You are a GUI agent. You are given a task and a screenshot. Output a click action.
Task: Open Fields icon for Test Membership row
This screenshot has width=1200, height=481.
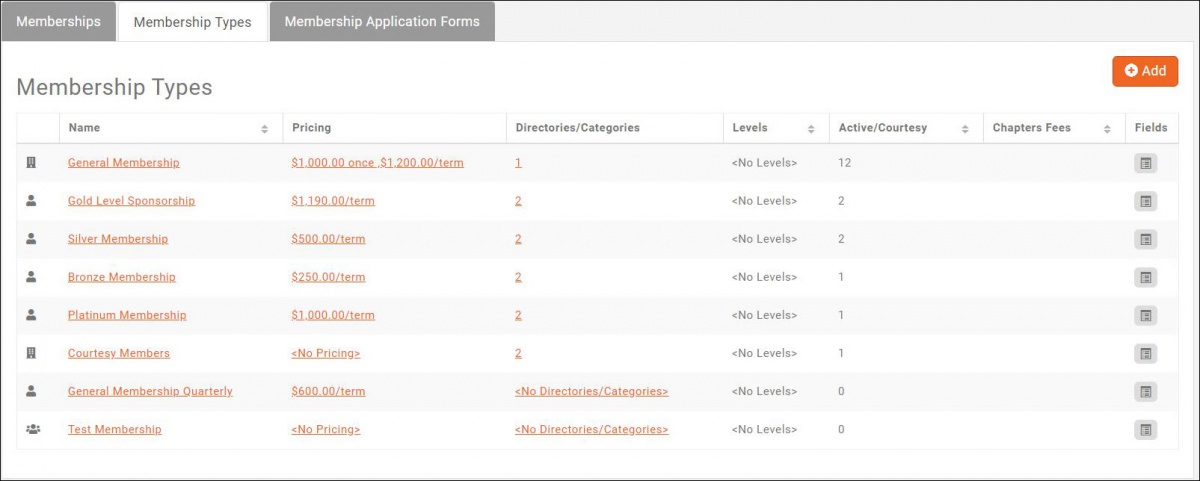pyautogui.click(x=1146, y=429)
